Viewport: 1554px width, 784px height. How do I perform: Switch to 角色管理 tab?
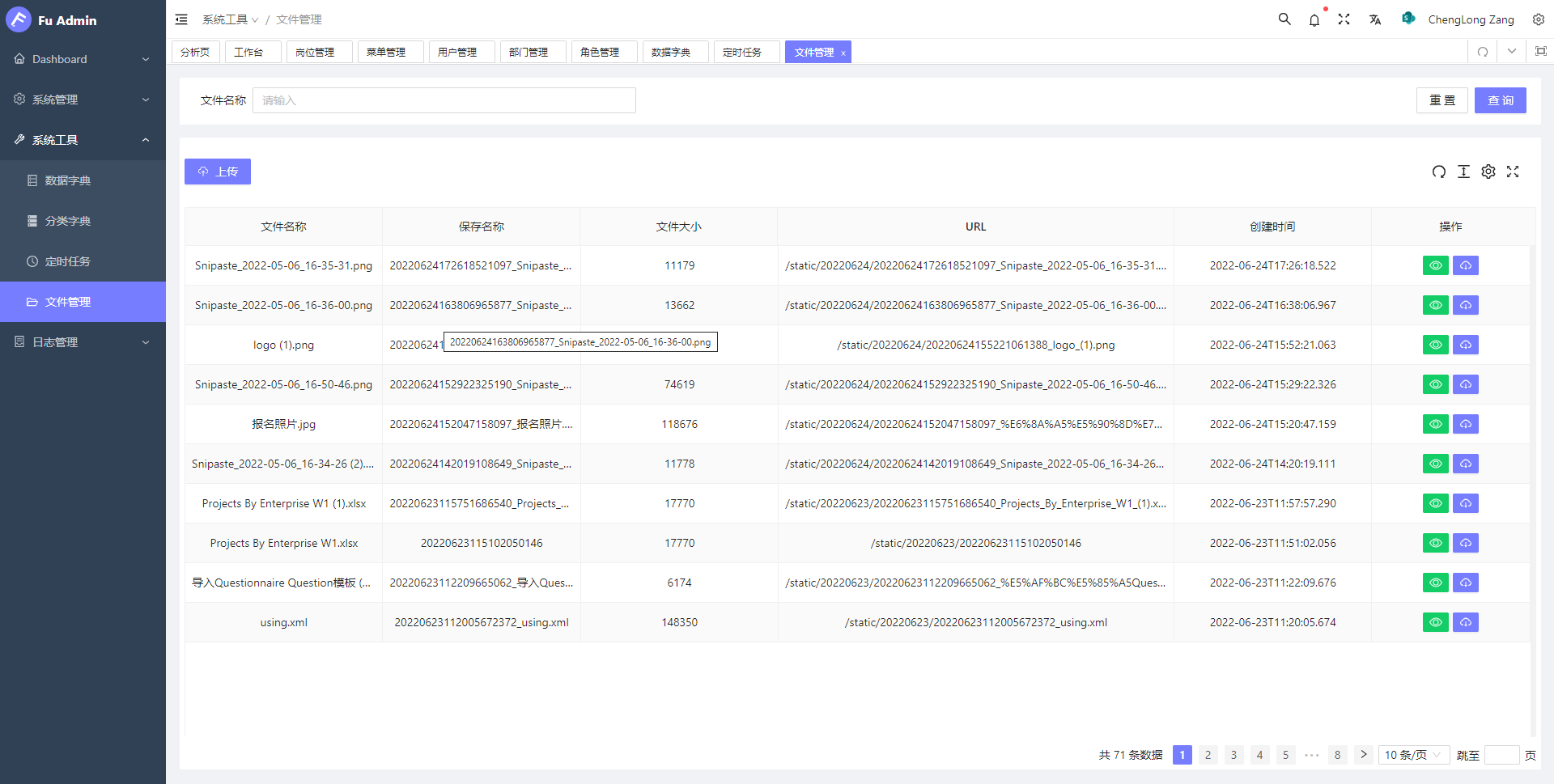coord(604,52)
